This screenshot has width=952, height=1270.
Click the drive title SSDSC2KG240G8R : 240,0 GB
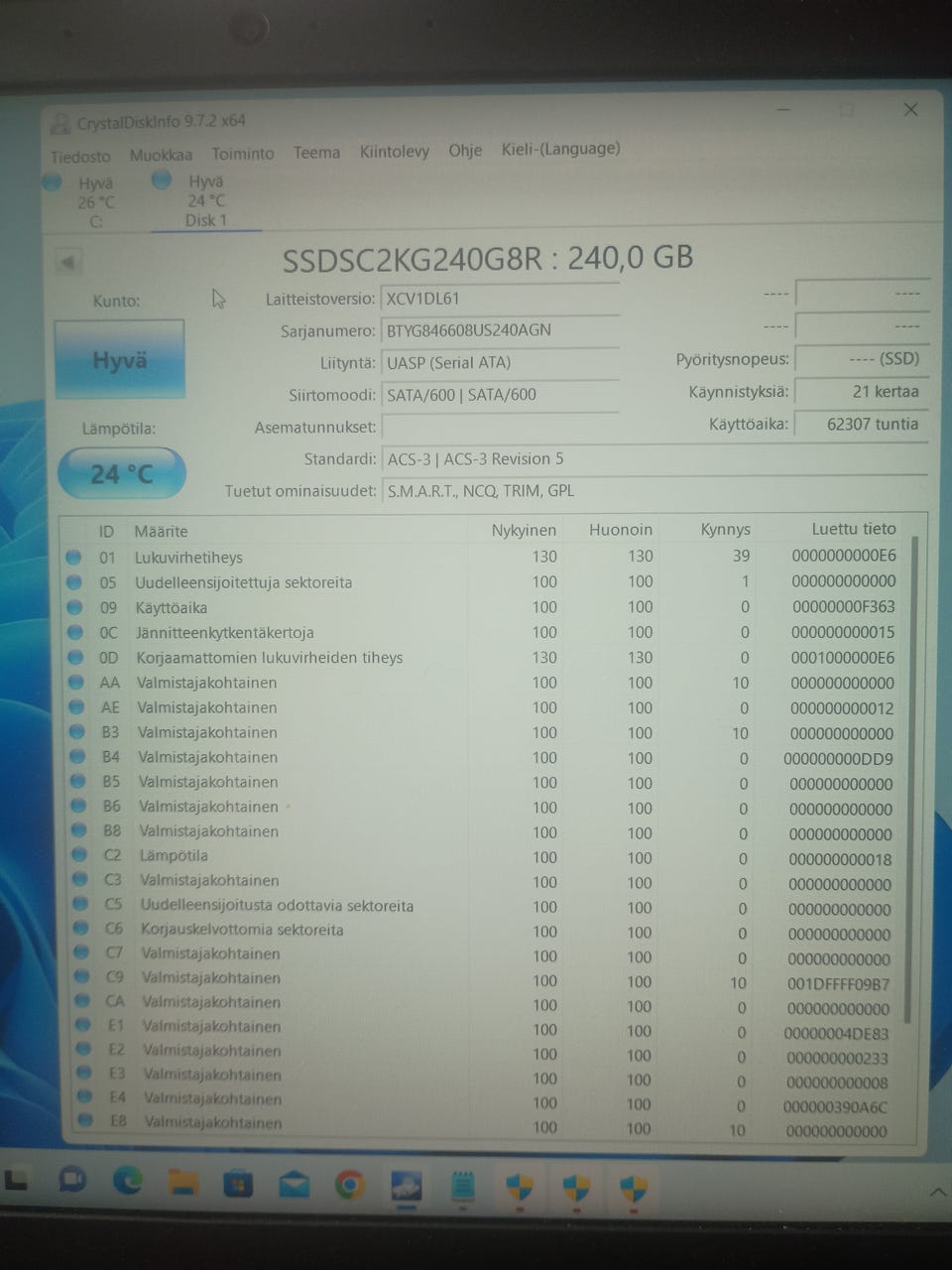point(488,258)
